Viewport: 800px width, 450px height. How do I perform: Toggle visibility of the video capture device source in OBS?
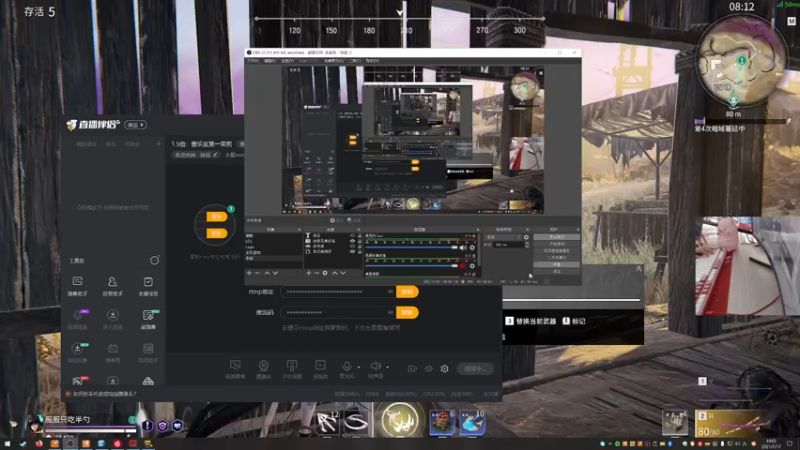point(352,241)
